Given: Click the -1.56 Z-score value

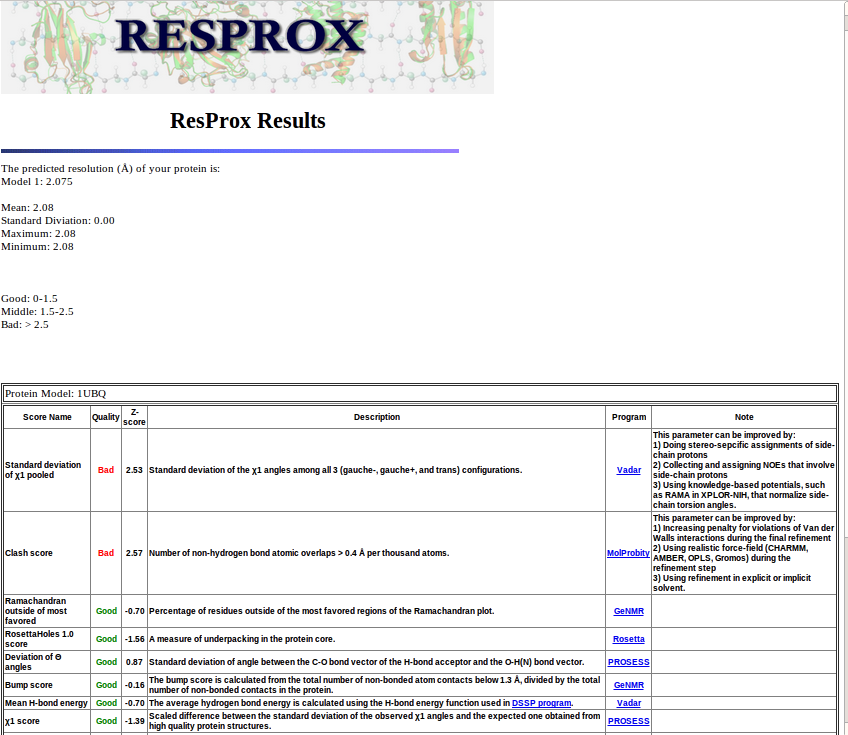Looking at the screenshot, I should coord(134,639).
